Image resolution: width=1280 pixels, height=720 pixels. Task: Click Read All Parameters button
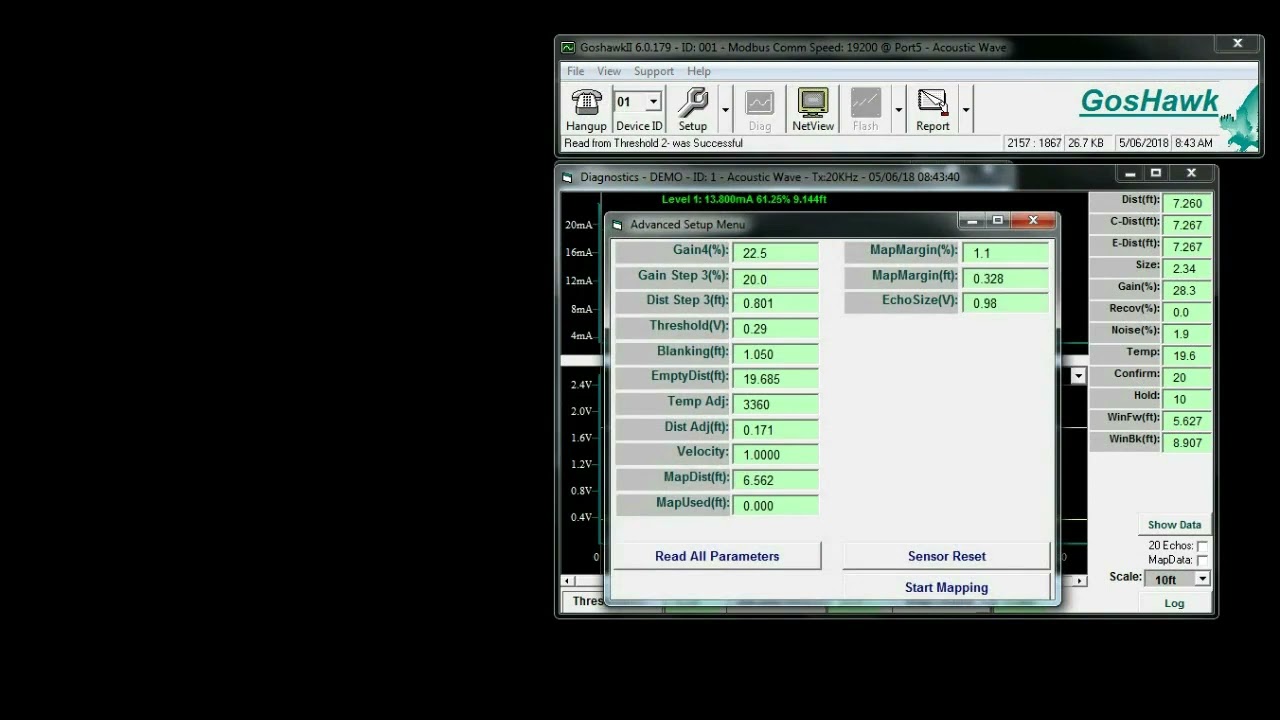[717, 556]
